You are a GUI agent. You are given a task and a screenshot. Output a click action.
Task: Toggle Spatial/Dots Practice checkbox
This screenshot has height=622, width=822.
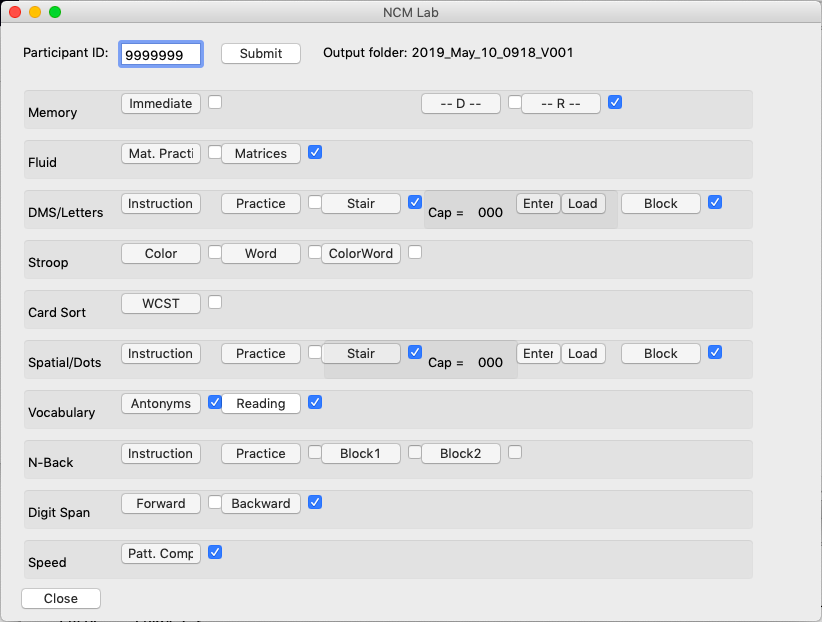[315, 352]
